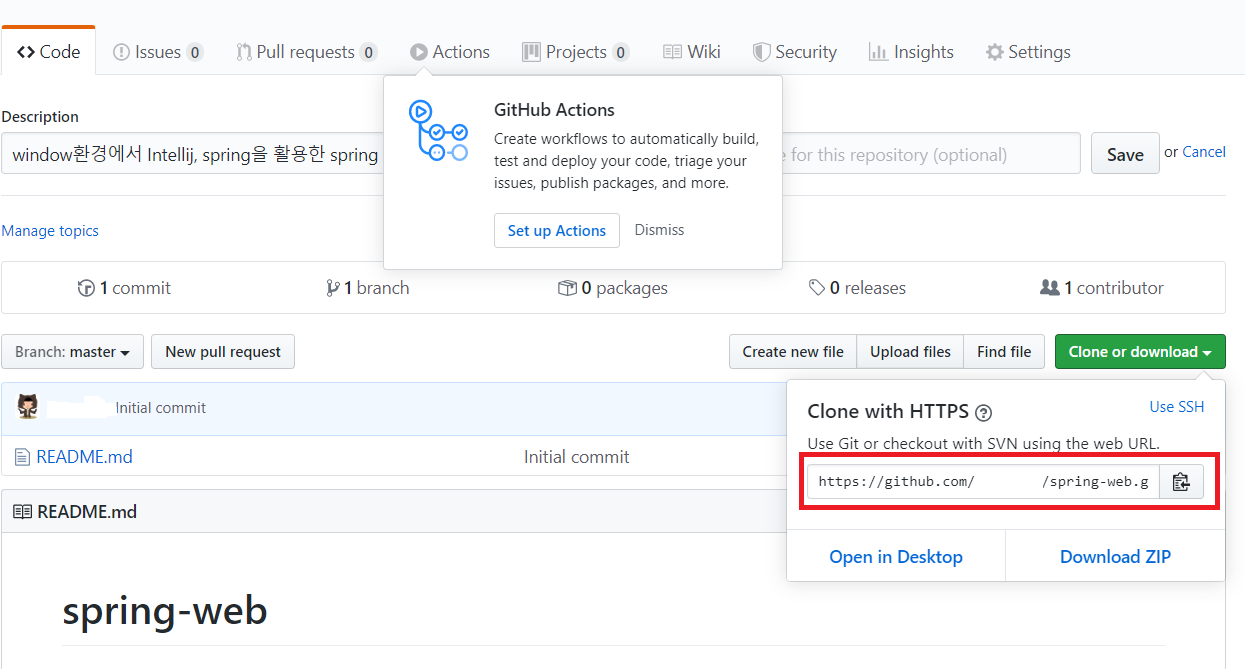The image size is (1245, 669).
Task: Click the Set up Actions button
Action: [x=557, y=230]
